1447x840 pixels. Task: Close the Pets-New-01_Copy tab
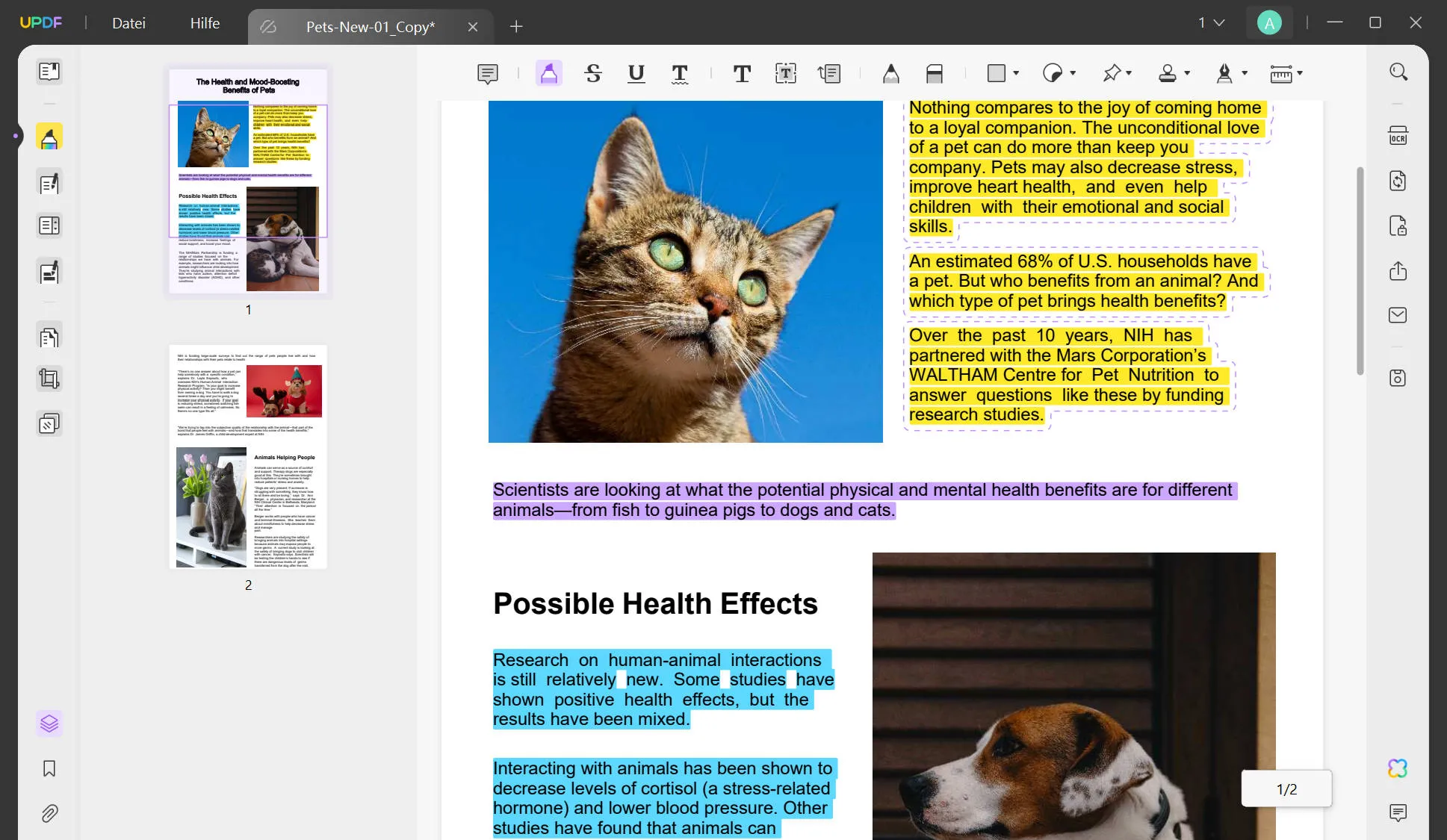click(473, 27)
